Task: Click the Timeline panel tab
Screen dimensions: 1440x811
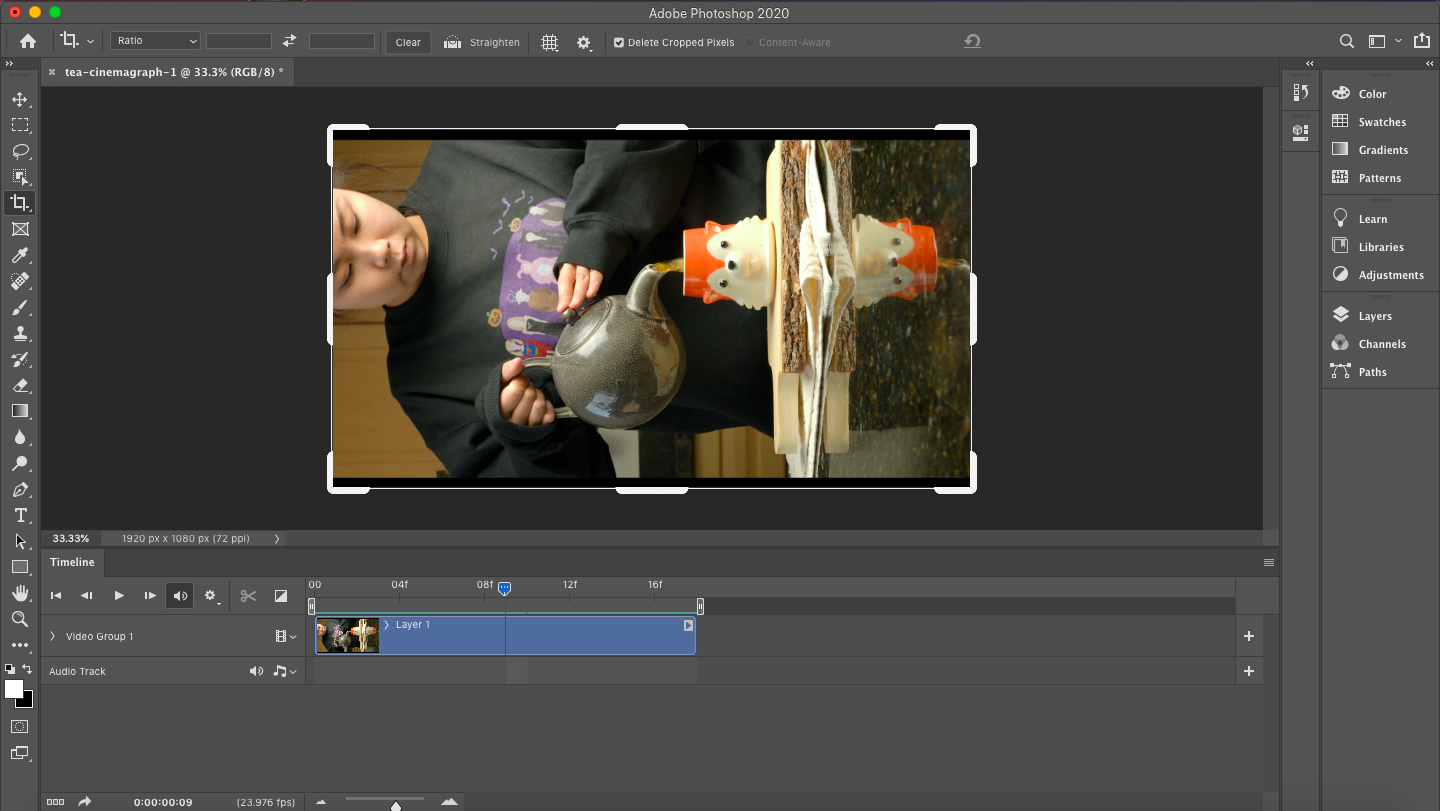Action: coord(71,562)
